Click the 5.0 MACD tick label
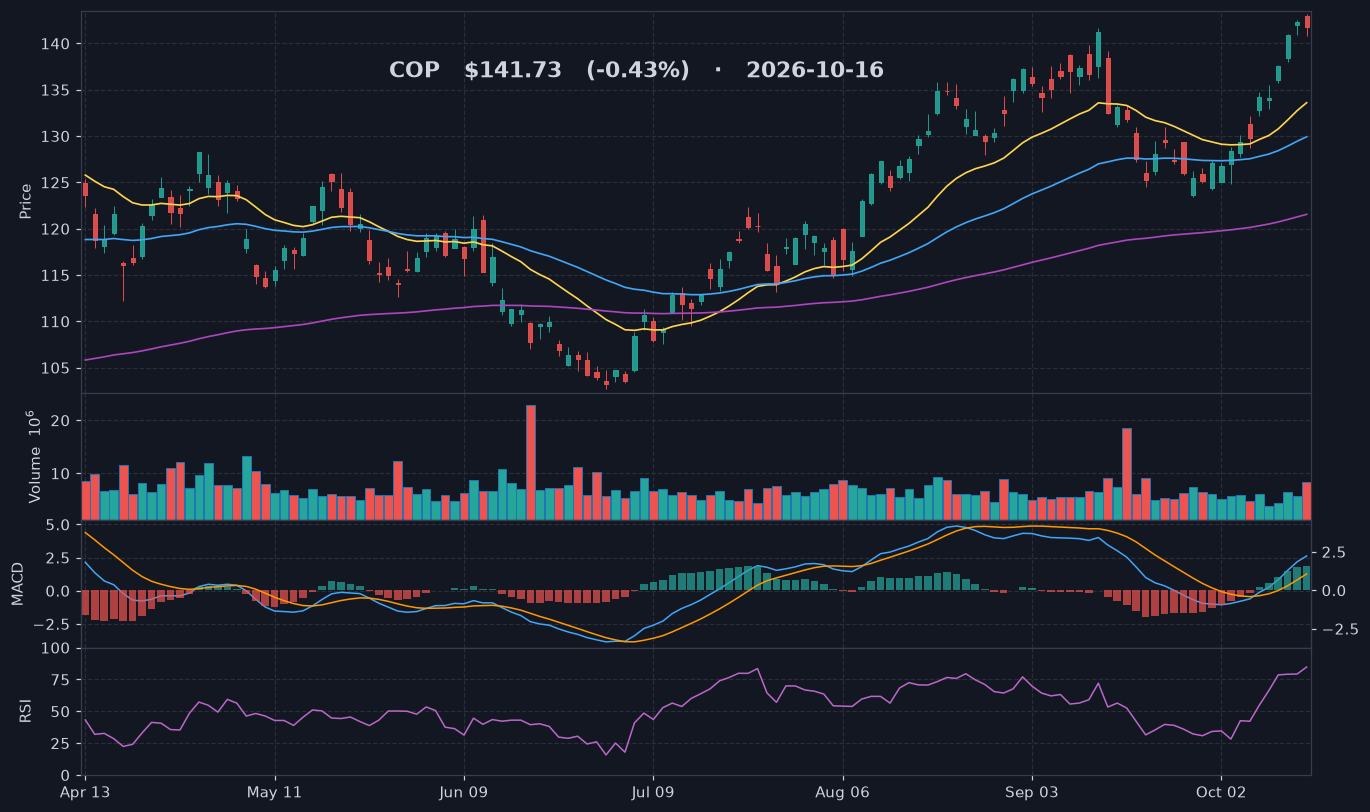This screenshot has height=812, width=1370. click(59, 525)
